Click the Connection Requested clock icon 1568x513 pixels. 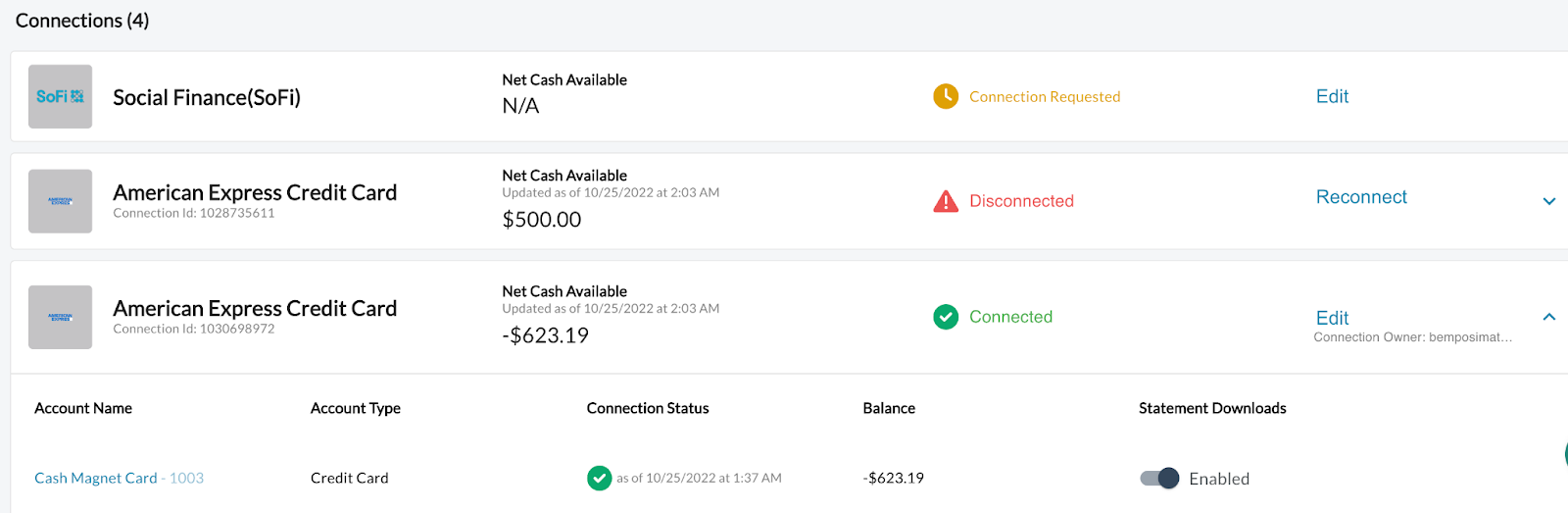click(946, 96)
